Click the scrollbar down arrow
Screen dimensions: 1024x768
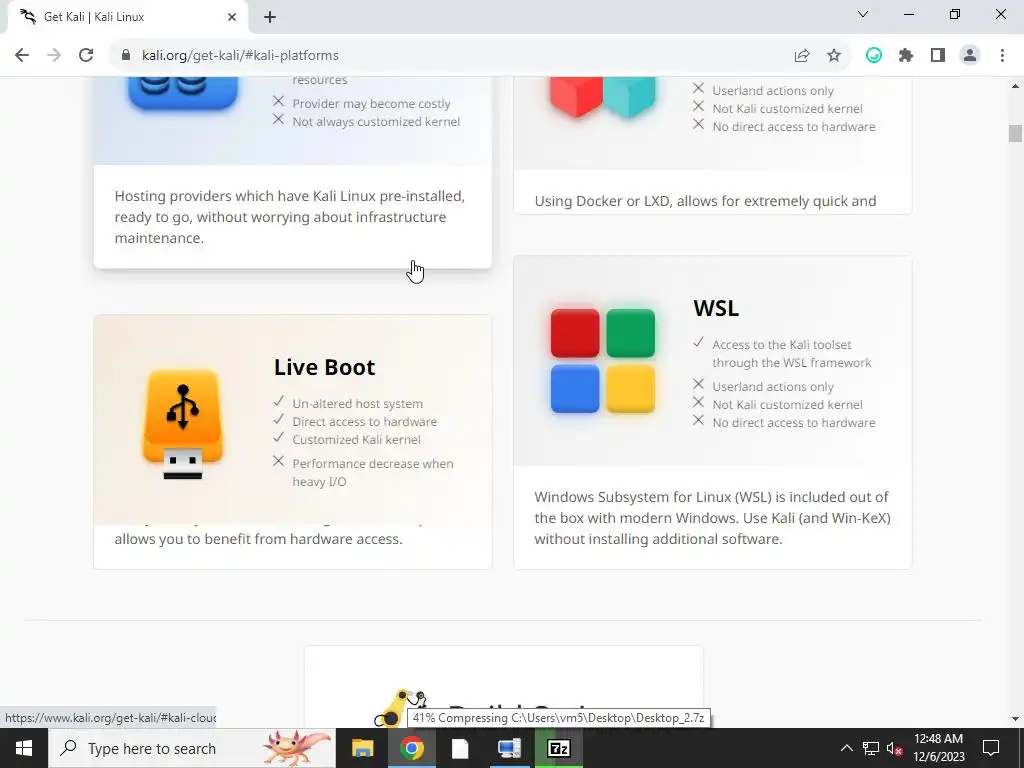(1015, 718)
